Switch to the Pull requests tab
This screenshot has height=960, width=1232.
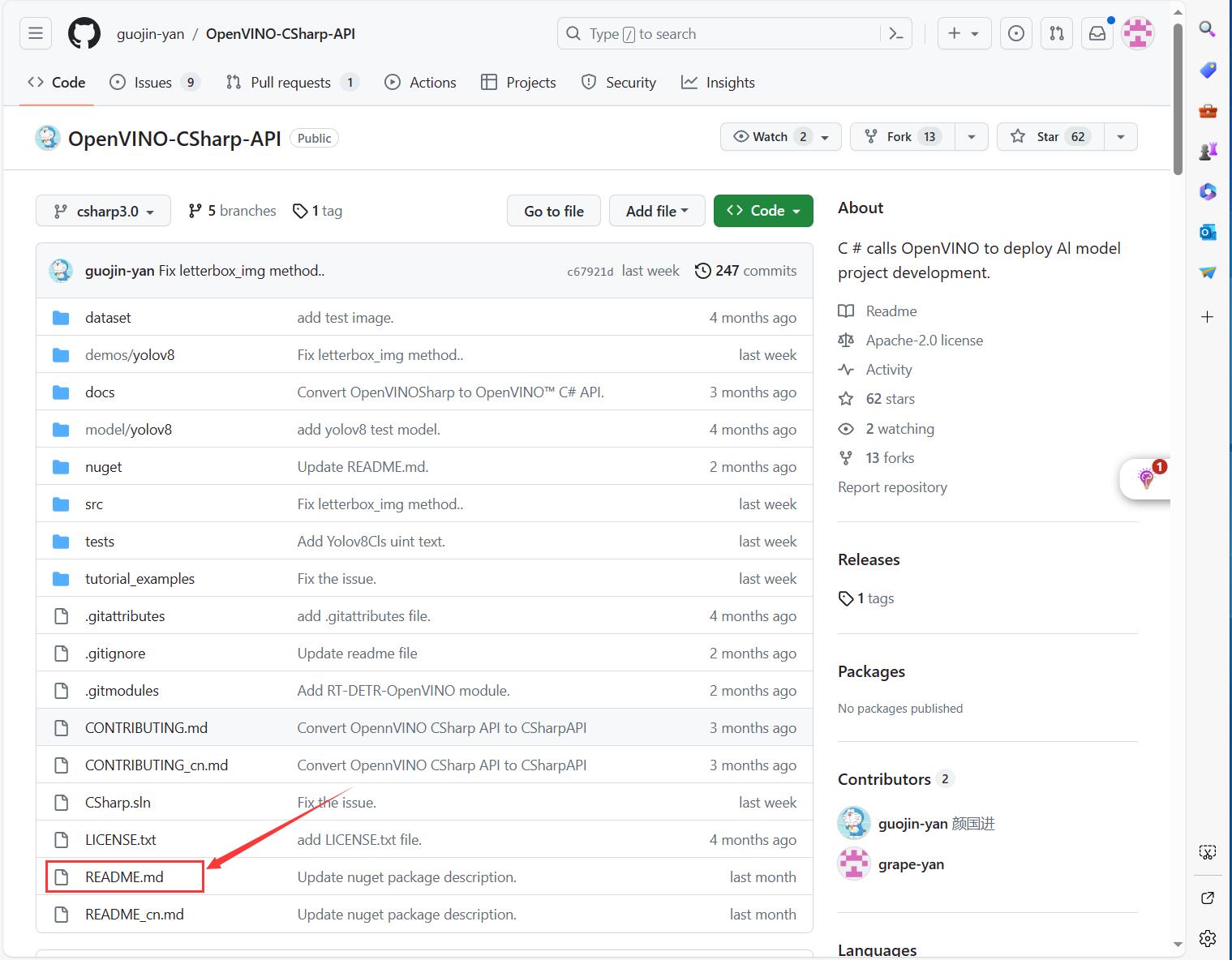292,83
